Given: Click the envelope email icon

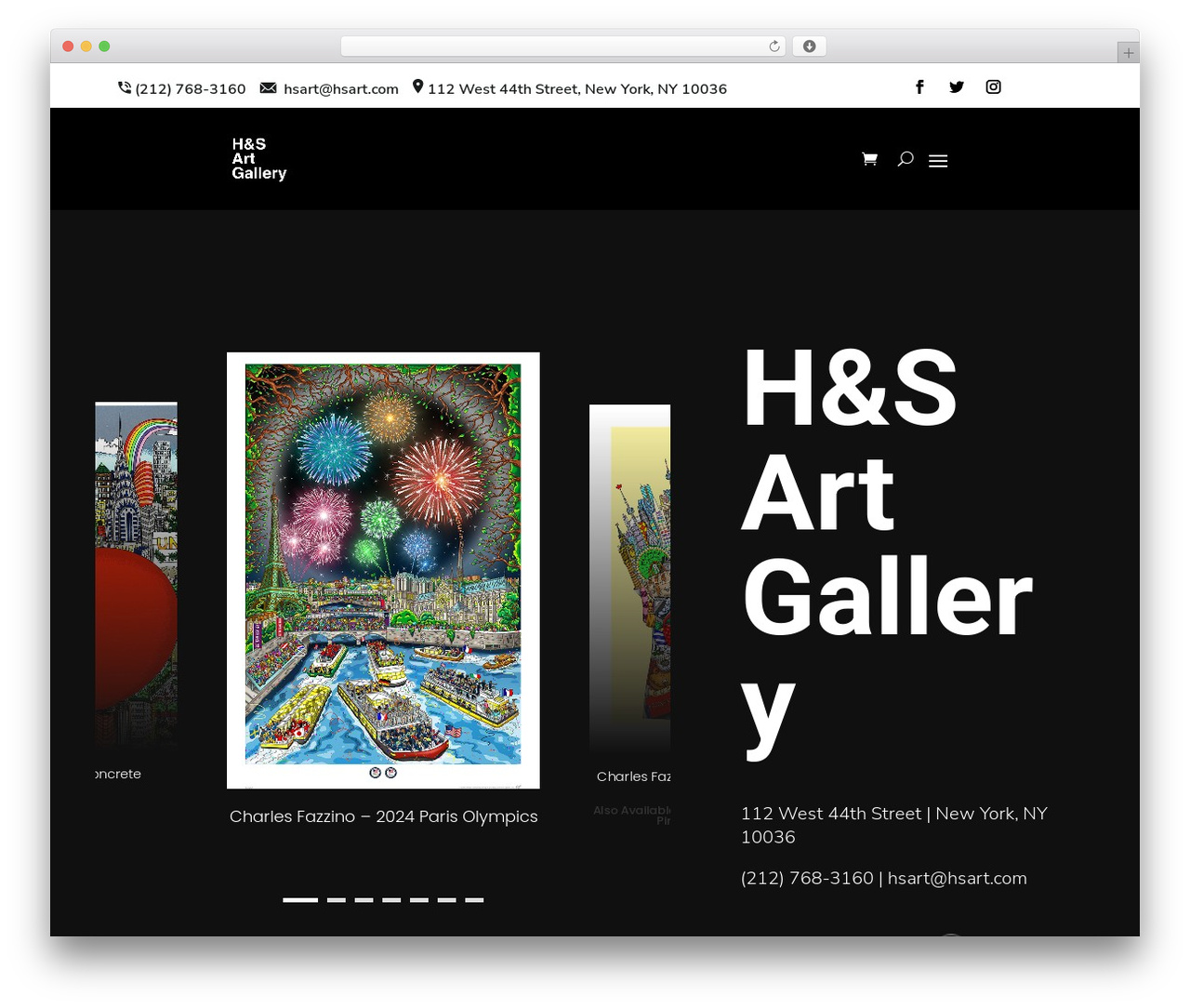Looking at the screenshot, I should [x=268, y=87].
